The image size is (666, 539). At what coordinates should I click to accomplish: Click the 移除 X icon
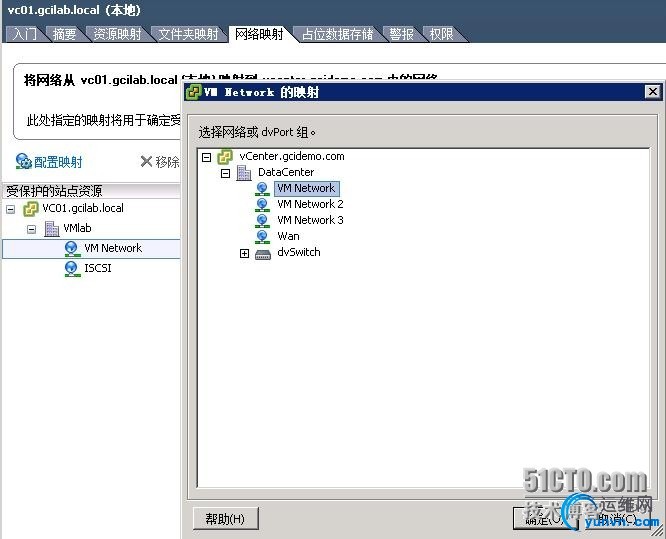click(x=146, y=161)
